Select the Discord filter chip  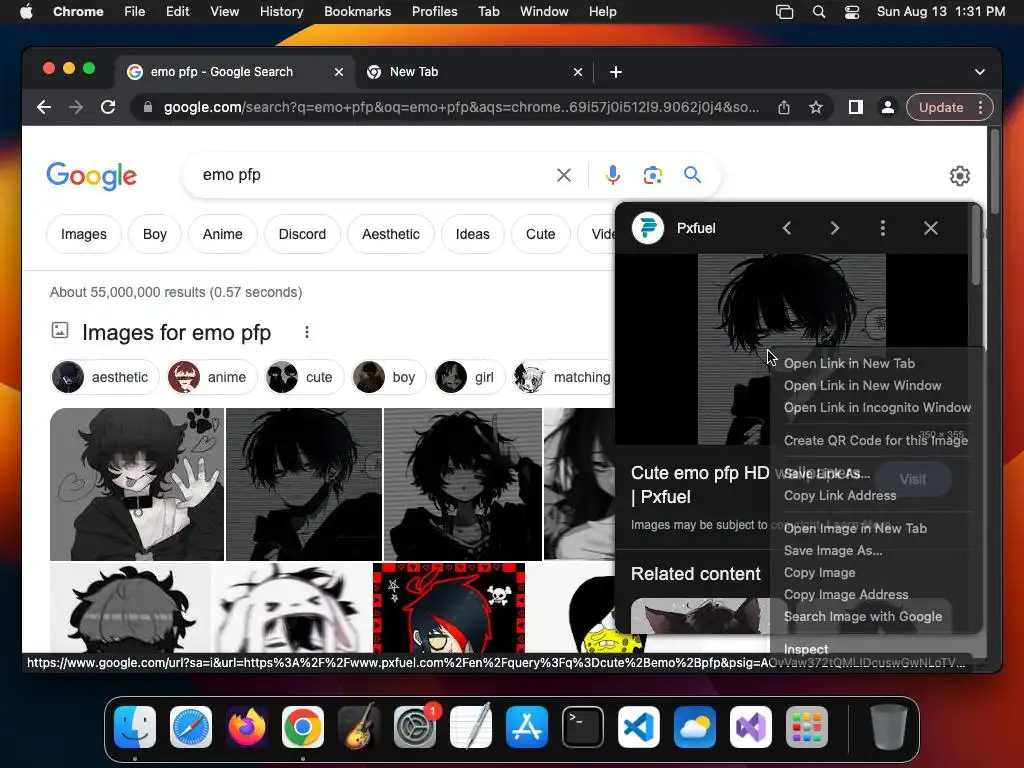click(302, 234)
